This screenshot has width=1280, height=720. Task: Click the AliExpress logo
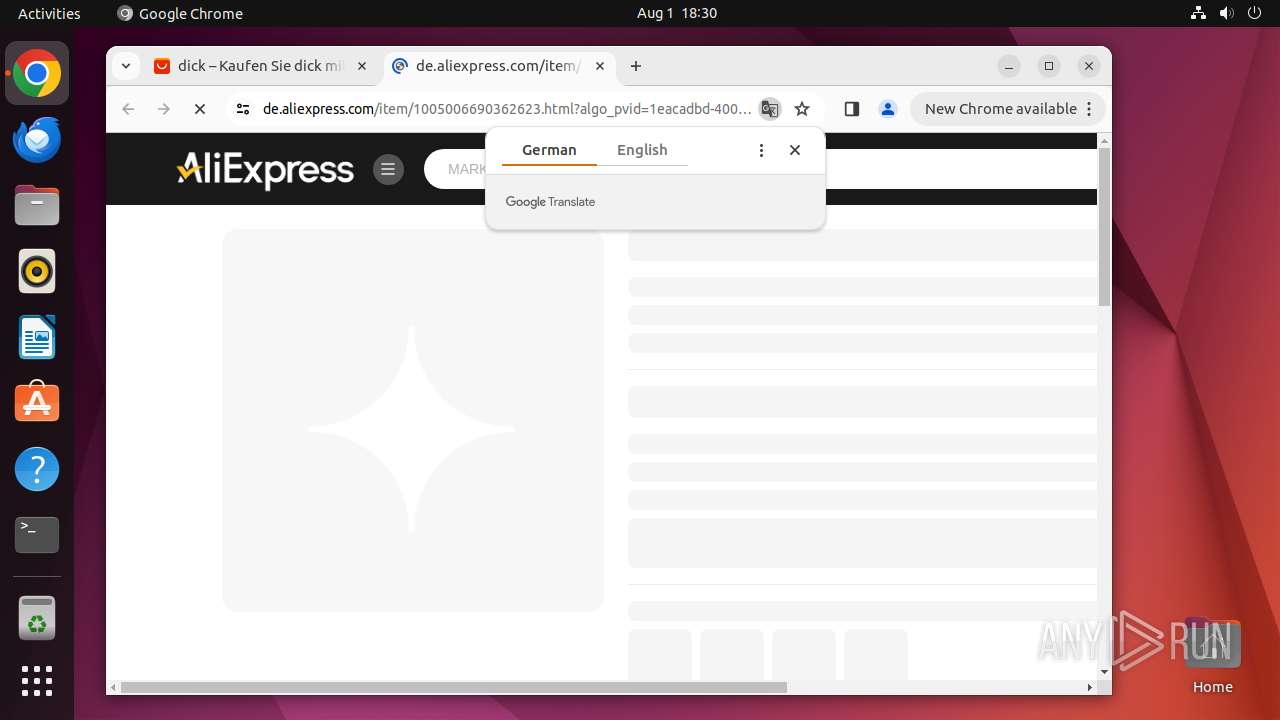click(265, 169)
